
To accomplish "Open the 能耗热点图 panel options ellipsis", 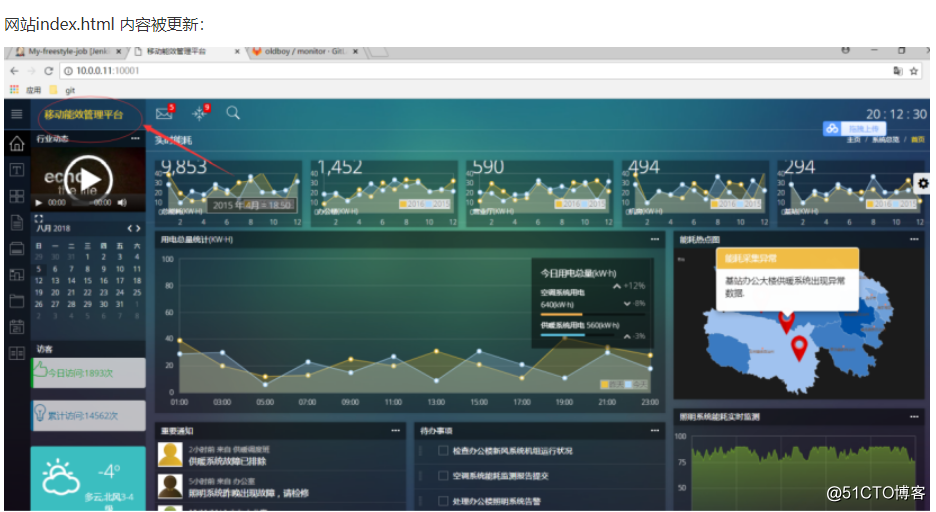I will point(914,239).
